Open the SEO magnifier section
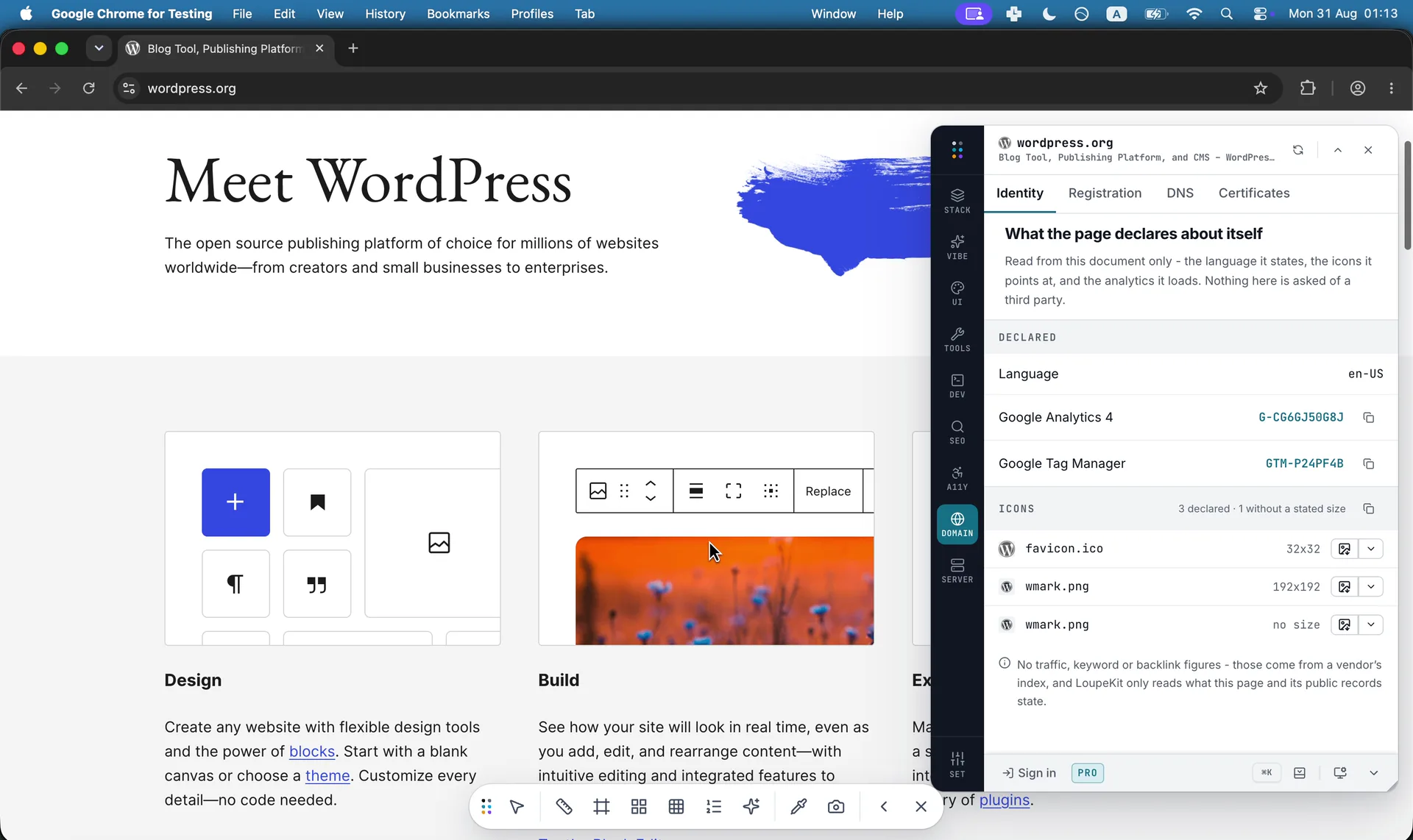 (x=957, y=433)
